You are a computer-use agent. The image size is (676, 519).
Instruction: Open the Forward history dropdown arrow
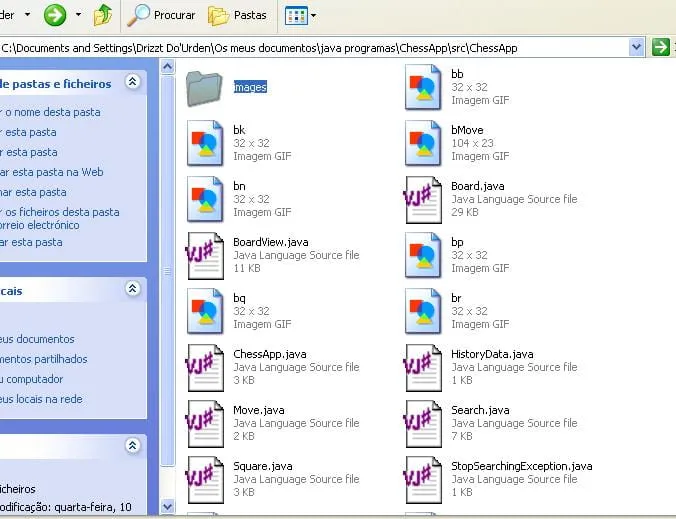click(78, 15)
